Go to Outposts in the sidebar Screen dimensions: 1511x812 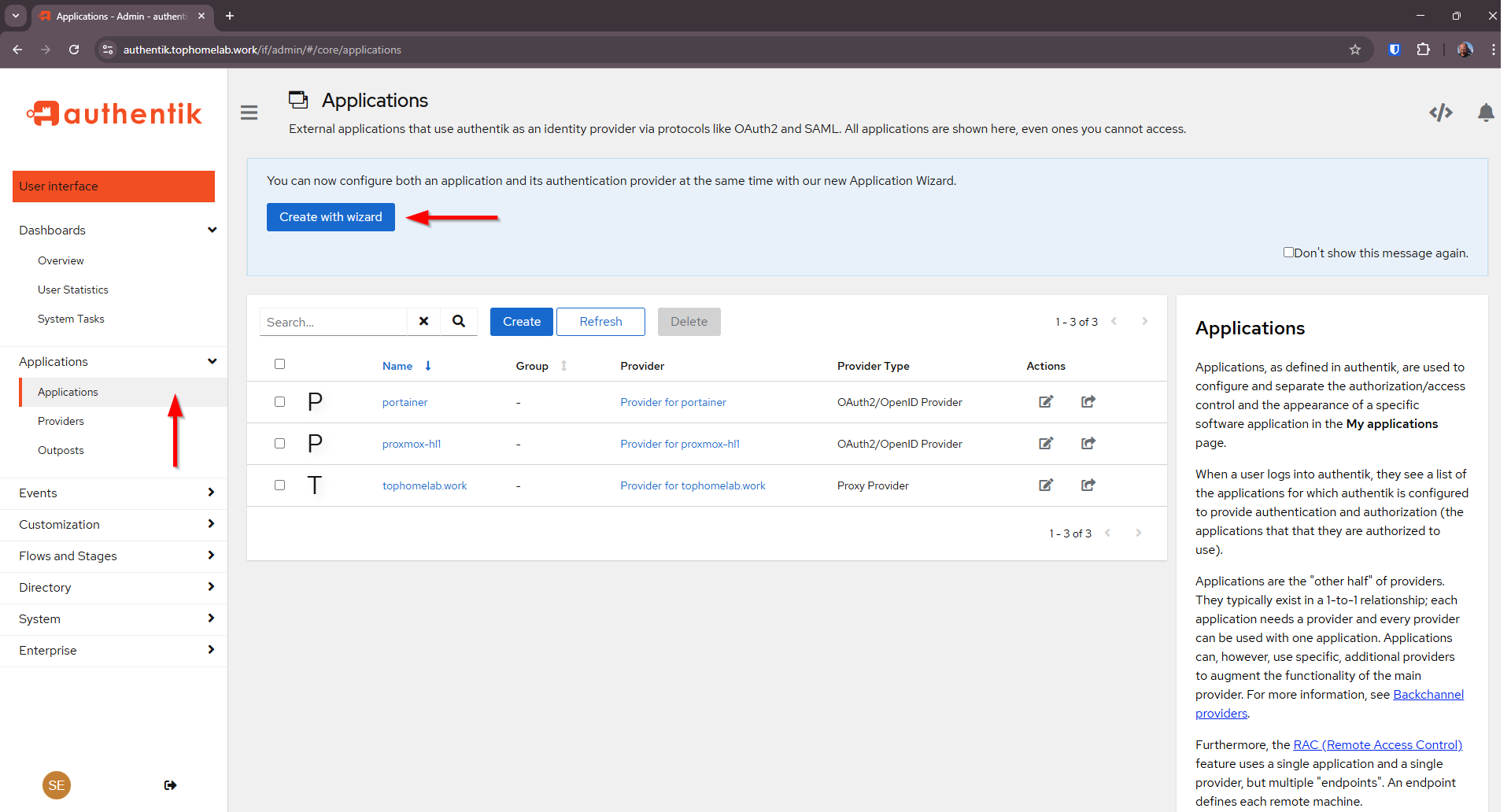pos(61,450)
